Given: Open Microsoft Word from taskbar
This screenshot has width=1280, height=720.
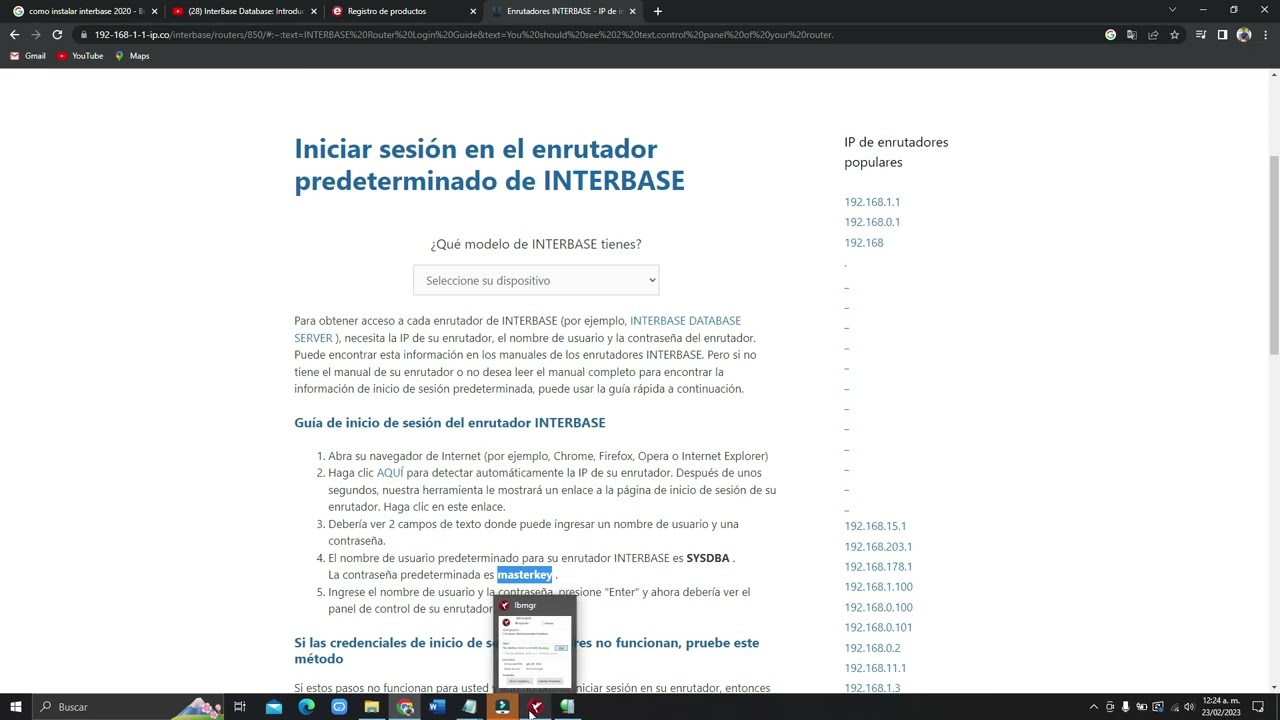Looking at the screenshot, I should pos(437,707).
